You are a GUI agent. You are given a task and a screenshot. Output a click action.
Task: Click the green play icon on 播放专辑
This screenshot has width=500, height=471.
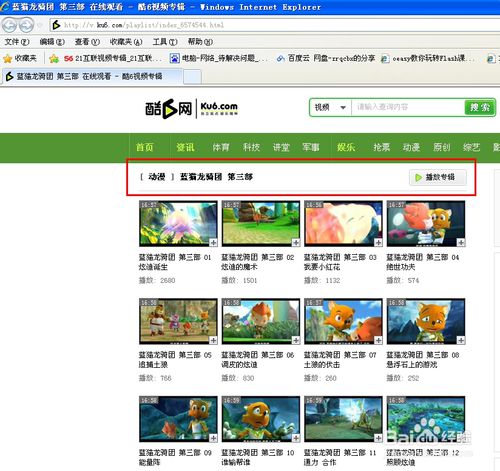(x=418, y=177)
